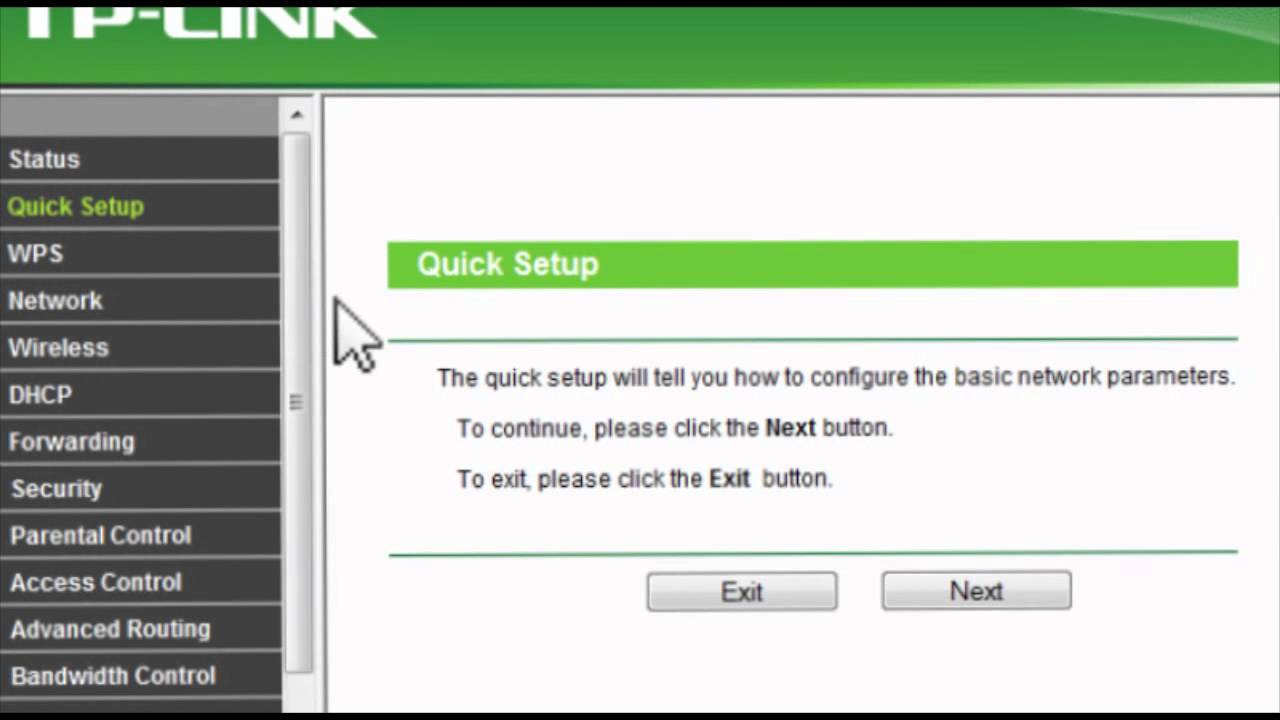Screen dimensions: 1280x720
Task: Click the sidebar scrollbar grip handle
Action: coord(296,402)
